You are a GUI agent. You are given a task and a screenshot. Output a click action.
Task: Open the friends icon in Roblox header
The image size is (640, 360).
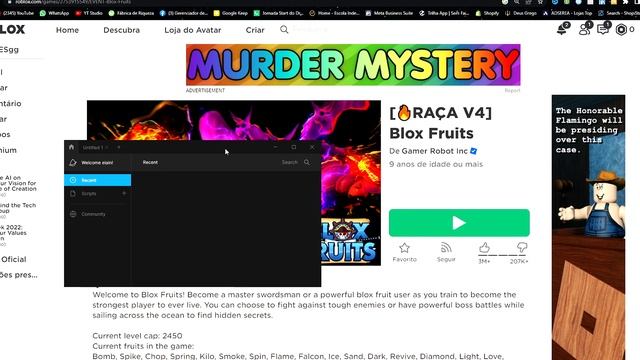(584, 29)
